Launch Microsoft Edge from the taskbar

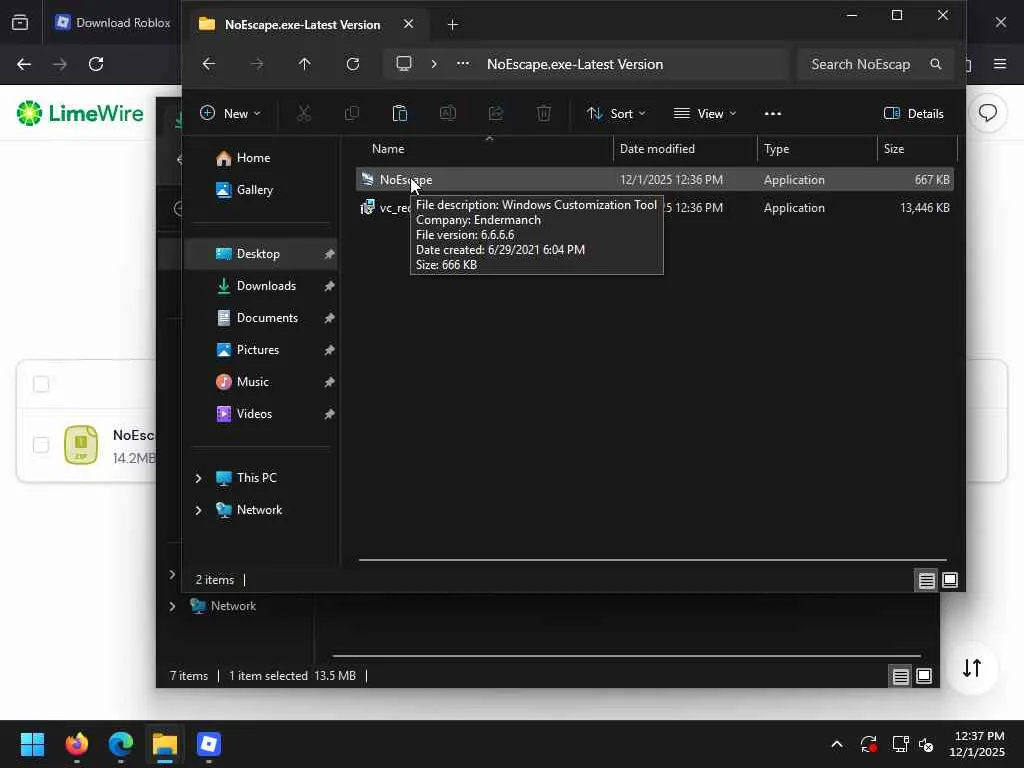coord(121,745)
